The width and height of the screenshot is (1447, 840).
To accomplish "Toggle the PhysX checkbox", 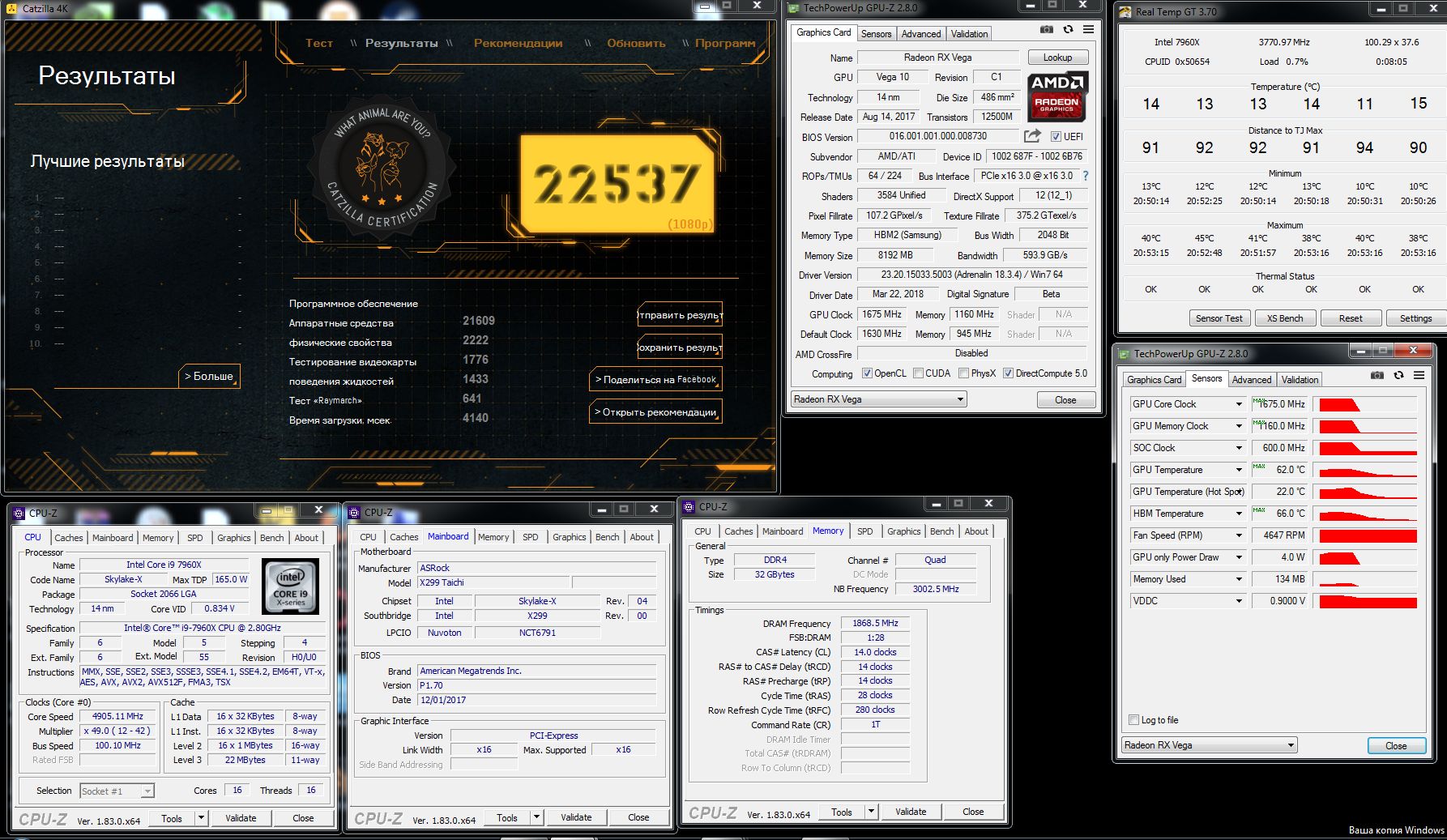I will 963,373.
